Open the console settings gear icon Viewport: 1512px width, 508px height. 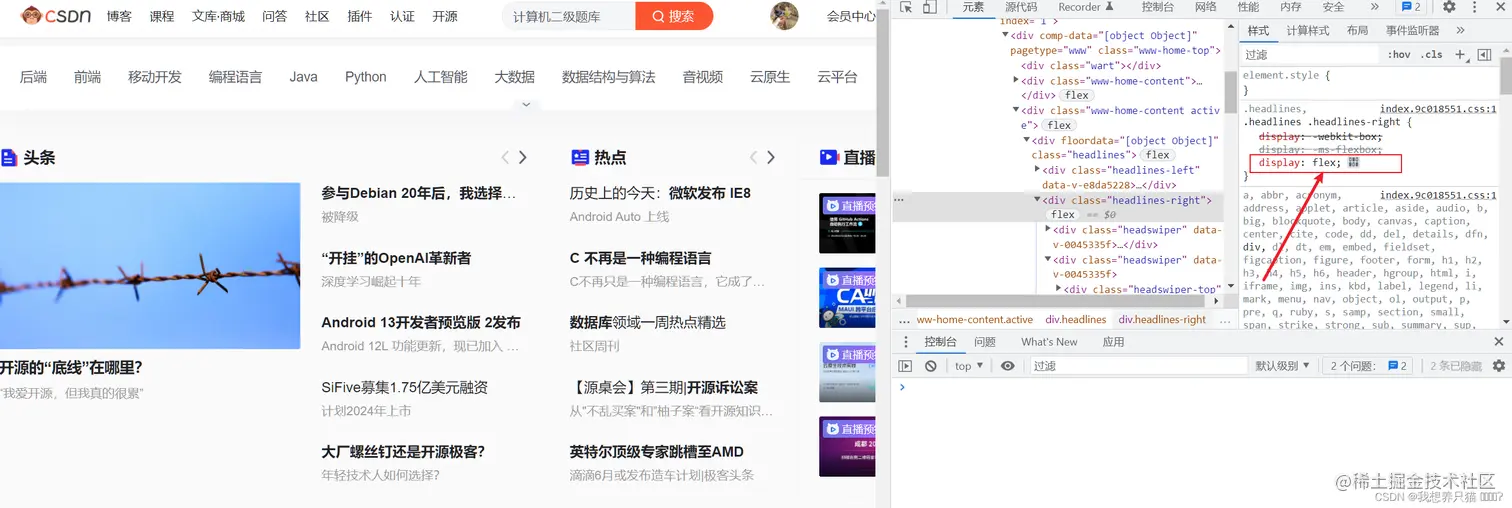coord(1498,366)
